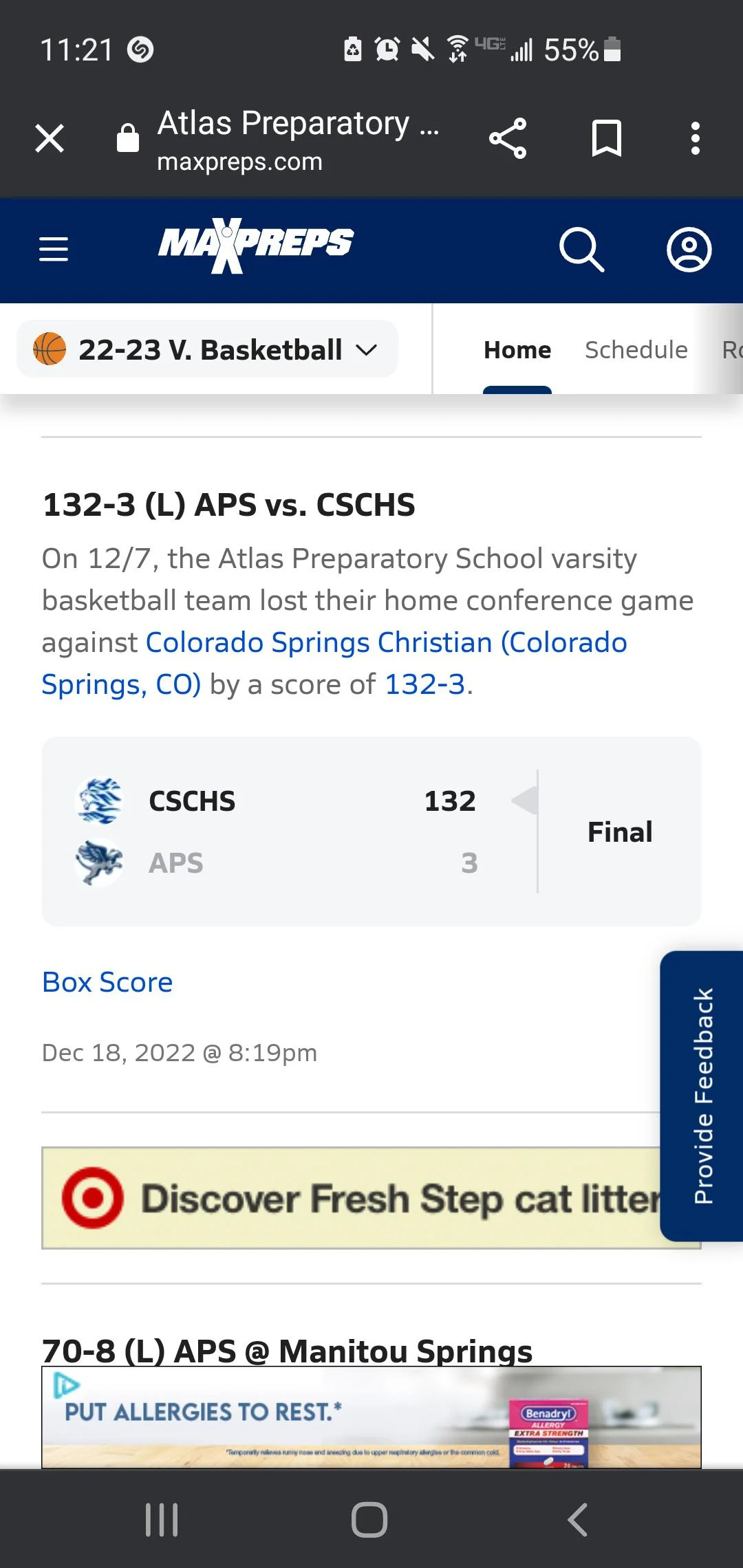Click the CSCHS team logo

99,800
